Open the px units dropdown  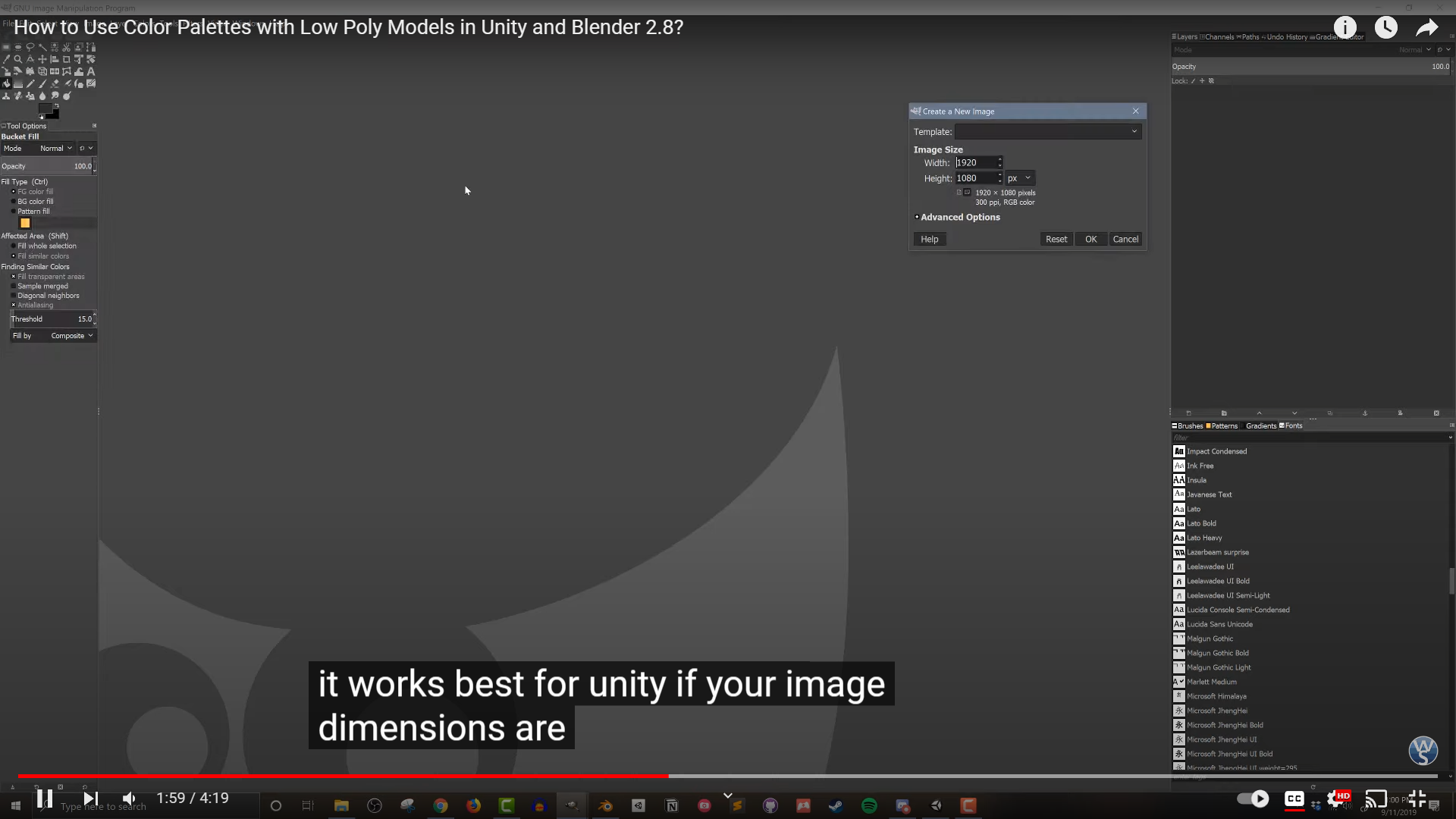(1019, 178)
